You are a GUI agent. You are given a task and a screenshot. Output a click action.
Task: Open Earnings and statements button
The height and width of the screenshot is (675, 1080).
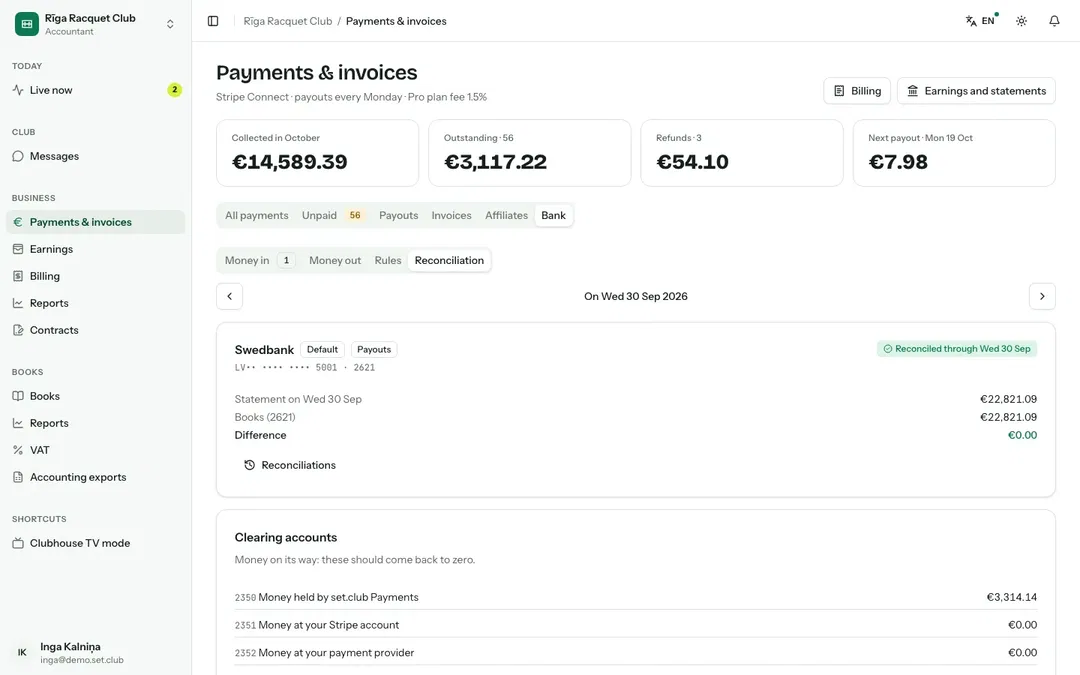point(976,91)
